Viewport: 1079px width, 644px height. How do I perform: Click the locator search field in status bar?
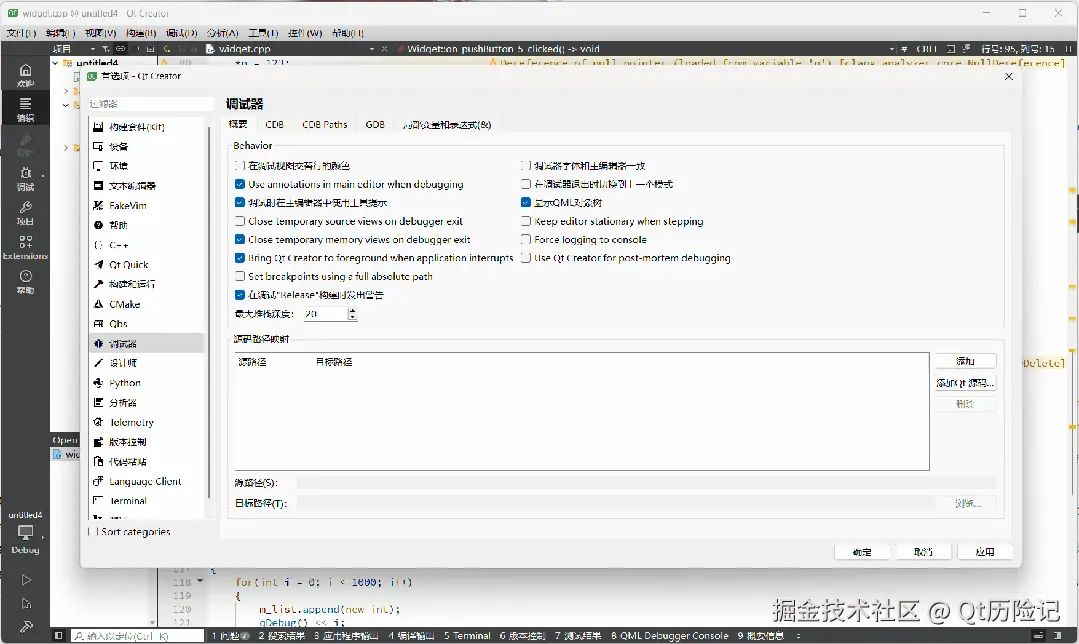(138, 636)
